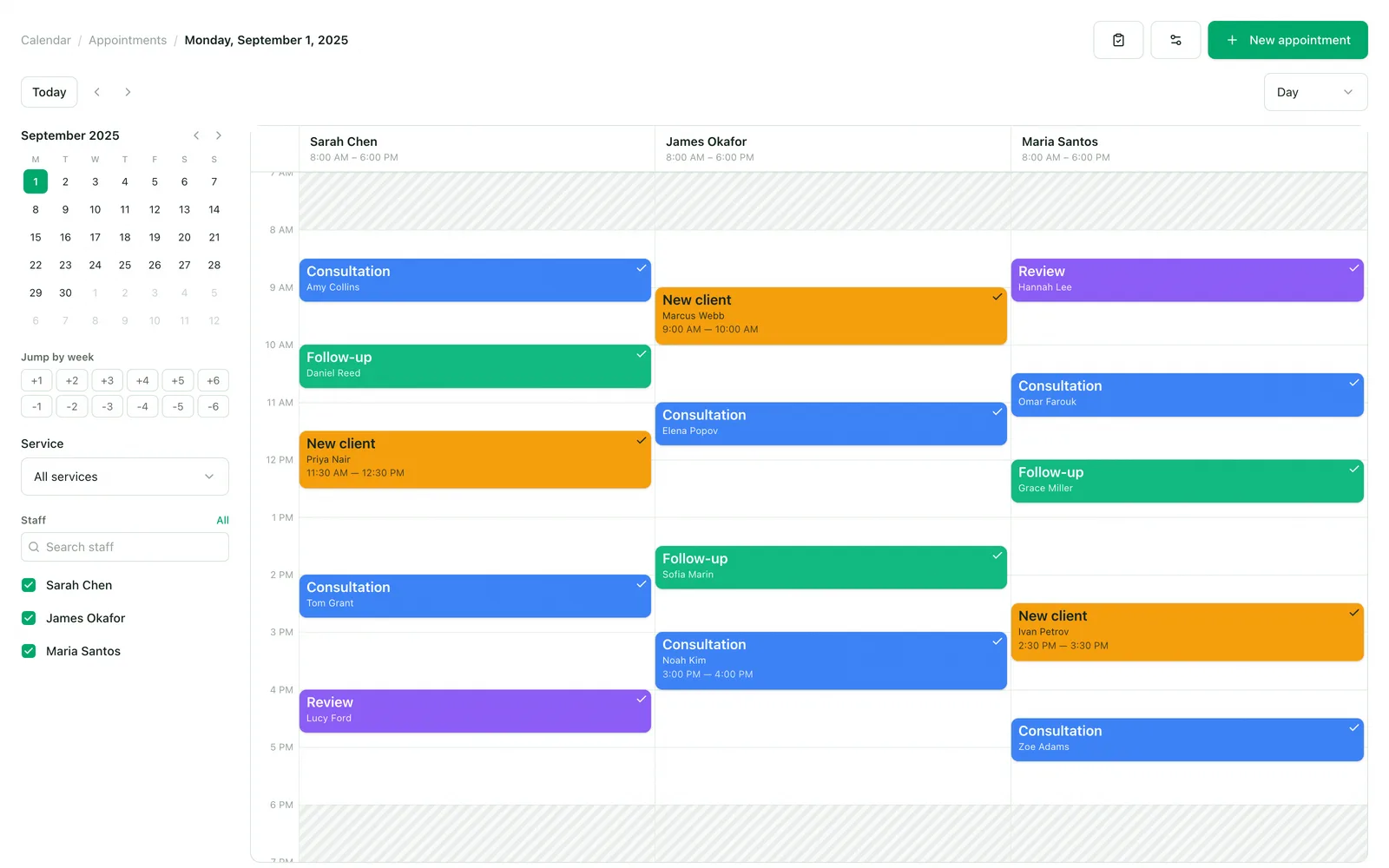Open Daniel Reed Follow-up appointment
The width and height of the screenshot is (1389, 868).
click(x=475, y=366)
